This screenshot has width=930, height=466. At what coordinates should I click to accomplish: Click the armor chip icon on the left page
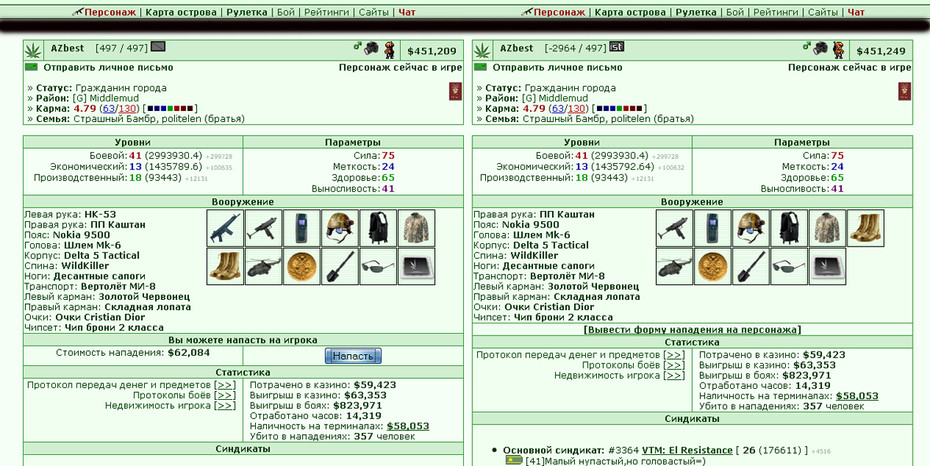point(416,267)
